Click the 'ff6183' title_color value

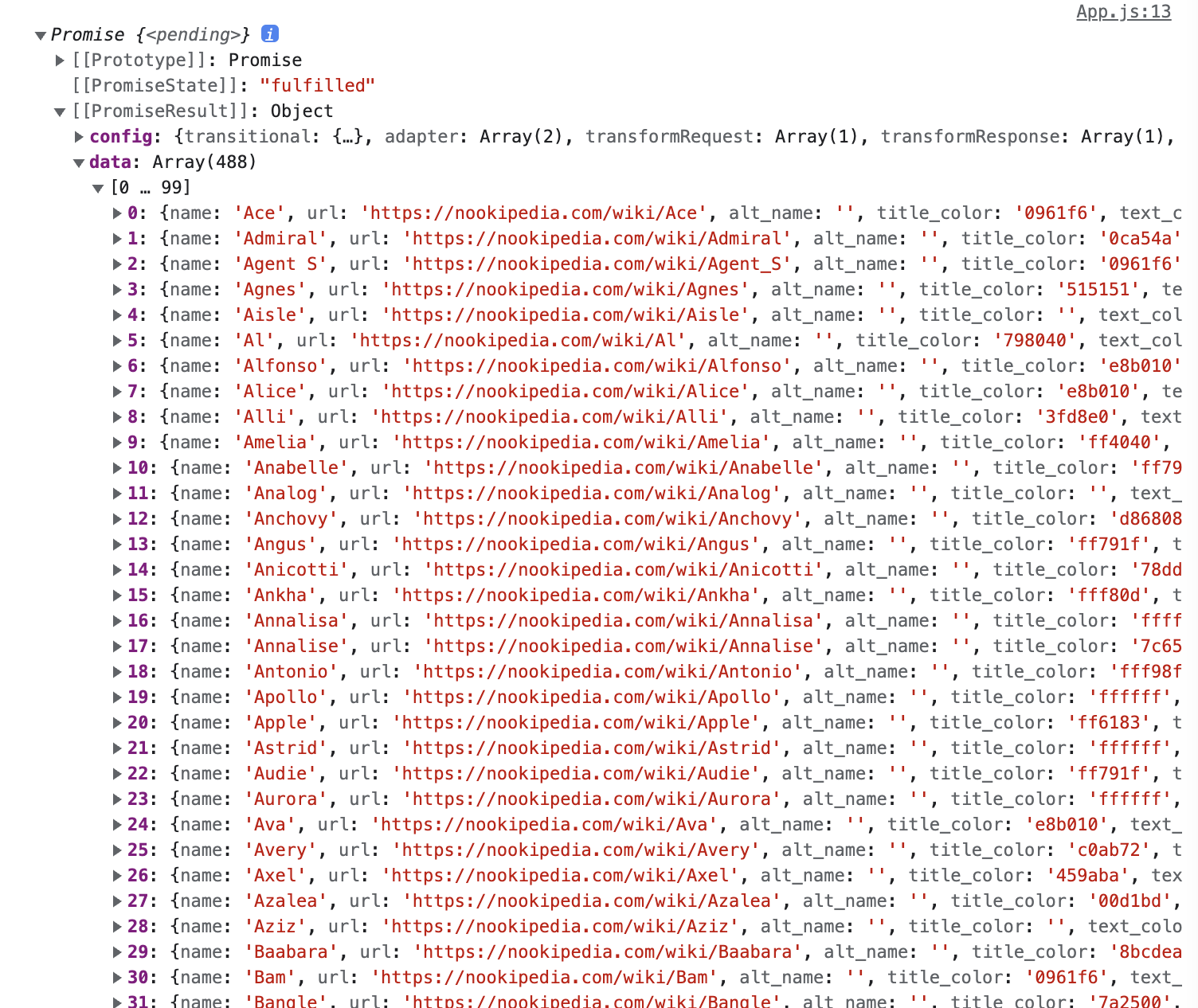tap(1109, 723)
